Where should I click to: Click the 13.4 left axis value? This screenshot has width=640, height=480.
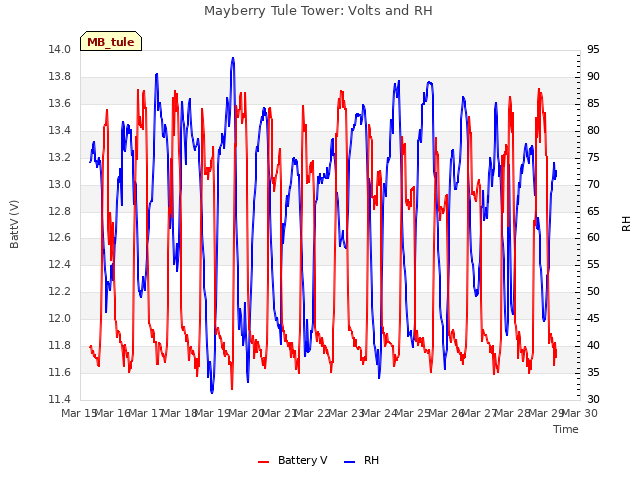[60, 131]
